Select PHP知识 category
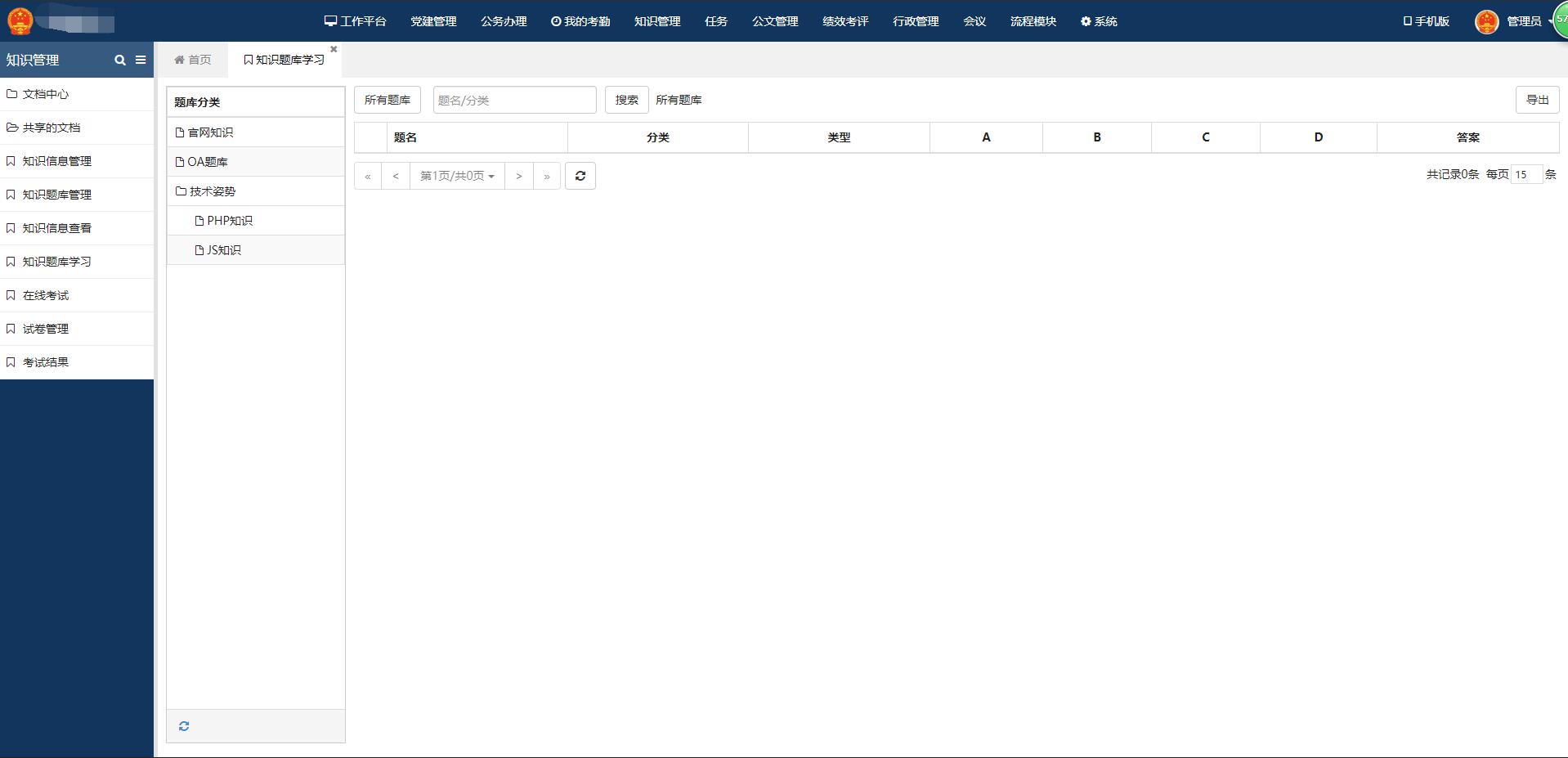The image size is (1568, 758). (x=255, y=221)
